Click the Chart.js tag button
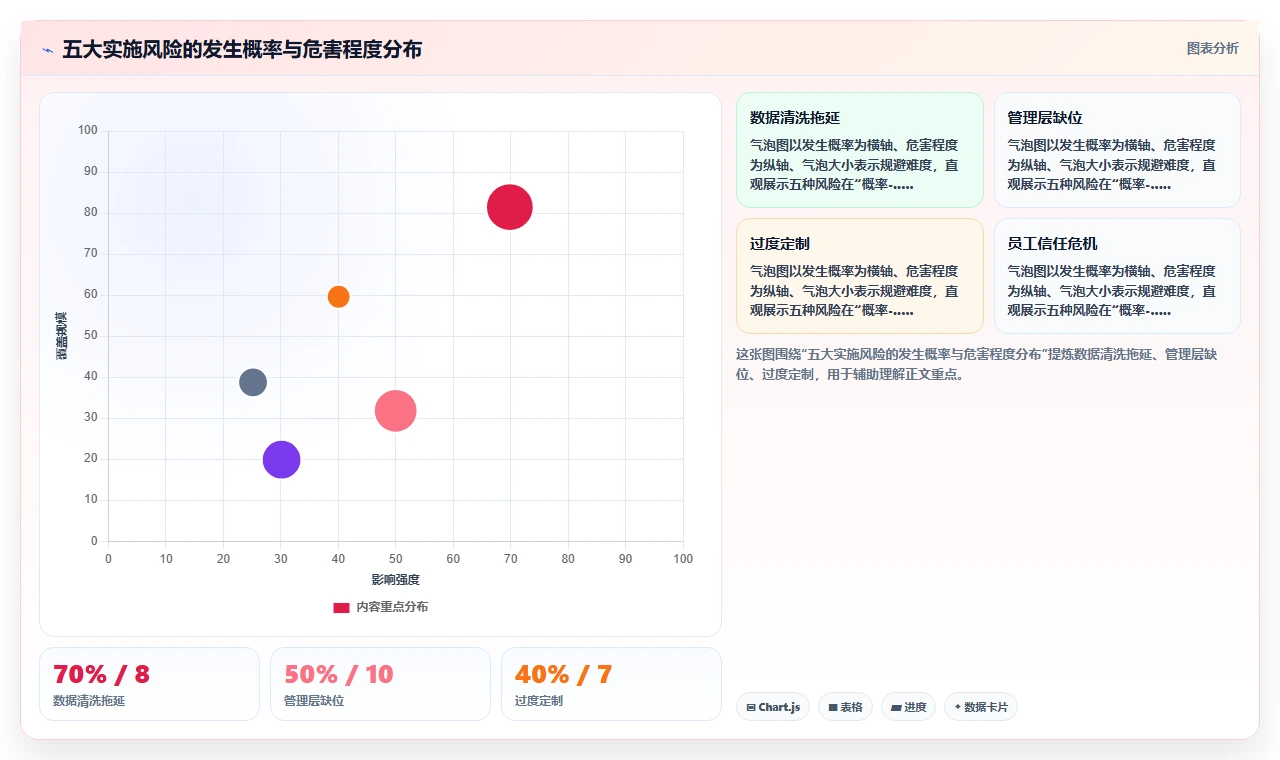Screen dimensions: 1280x760 pyautogui.click(x=773, y=707)
